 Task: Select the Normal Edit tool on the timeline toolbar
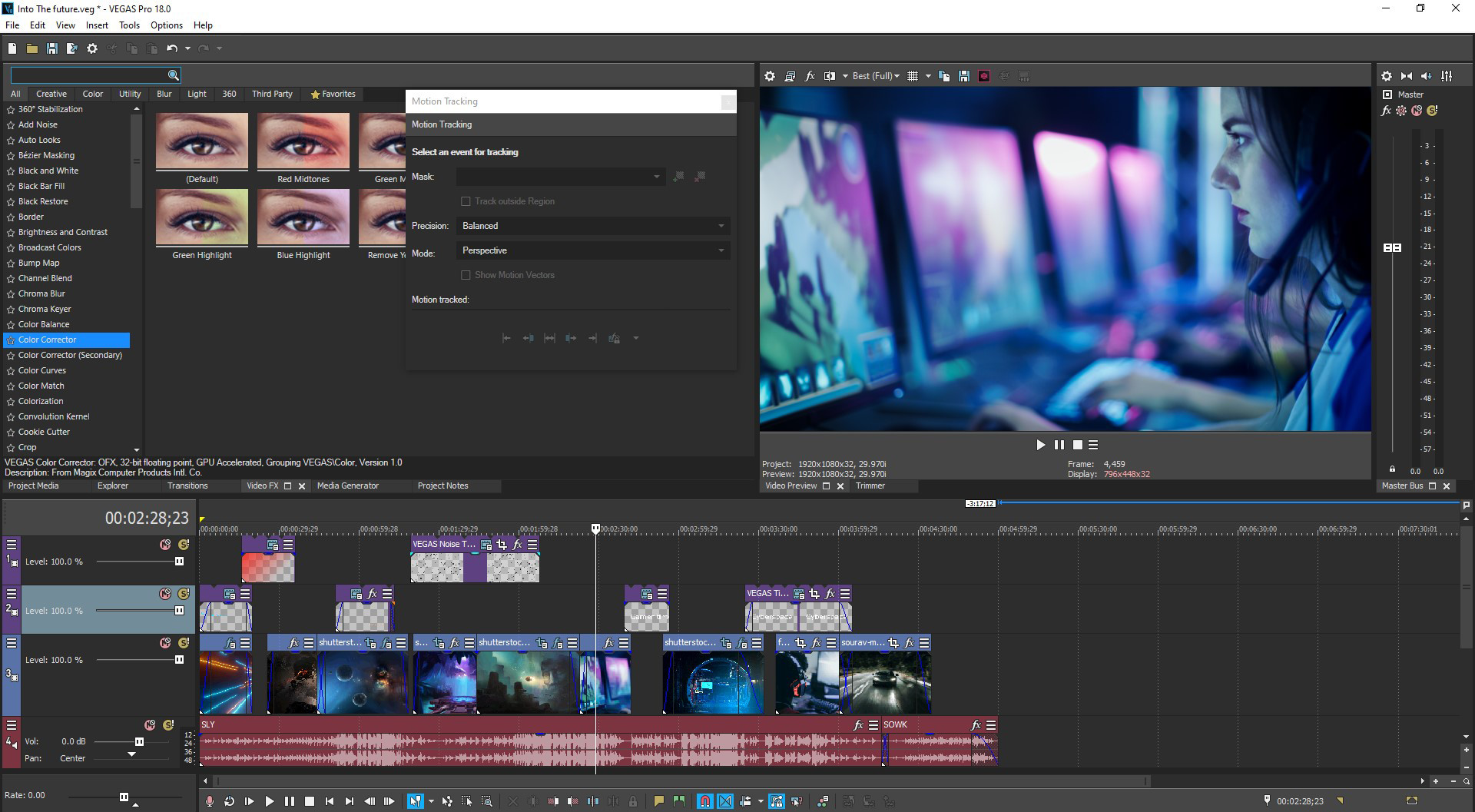pyautogui.click(x=416, y=800)
